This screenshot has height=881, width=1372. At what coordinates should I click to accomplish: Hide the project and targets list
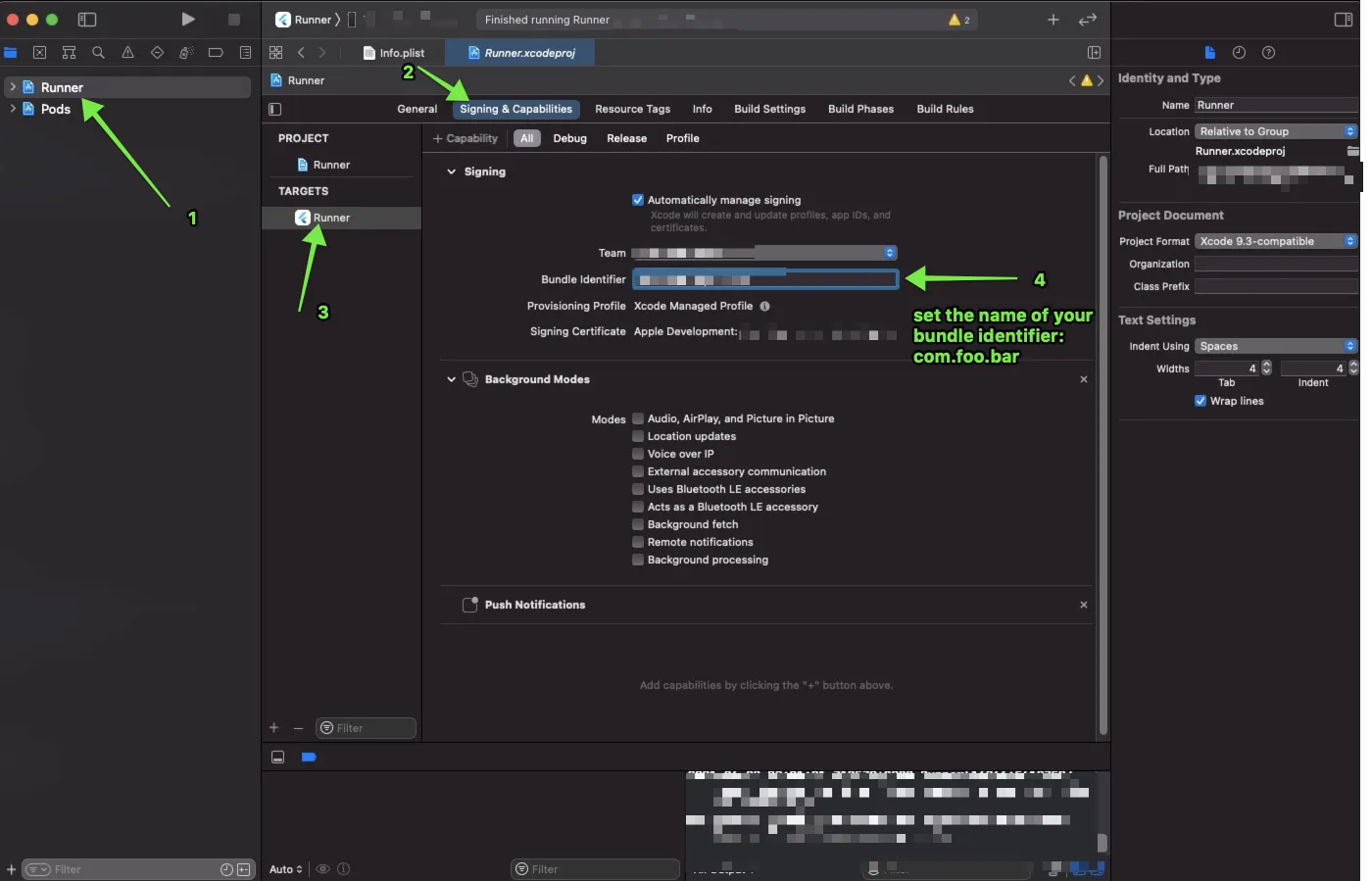275,109
